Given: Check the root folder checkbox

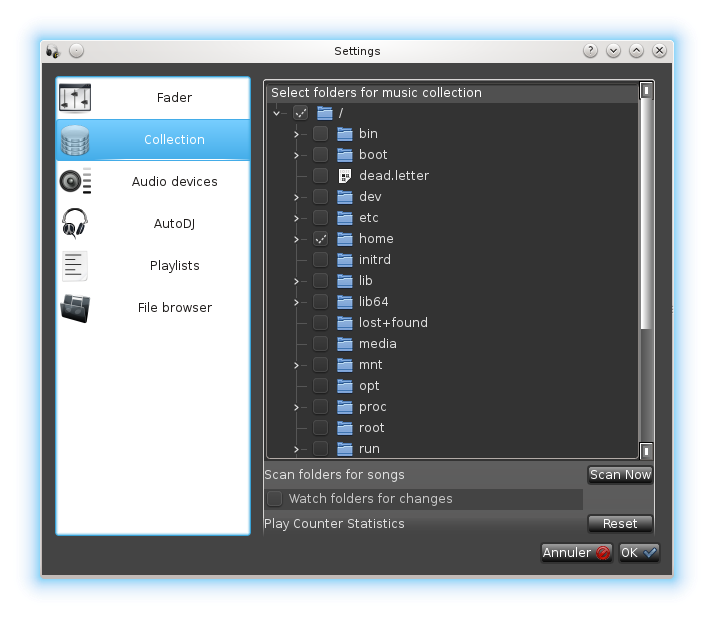Looking at the screenshot, I should click(x=321, y=428).
